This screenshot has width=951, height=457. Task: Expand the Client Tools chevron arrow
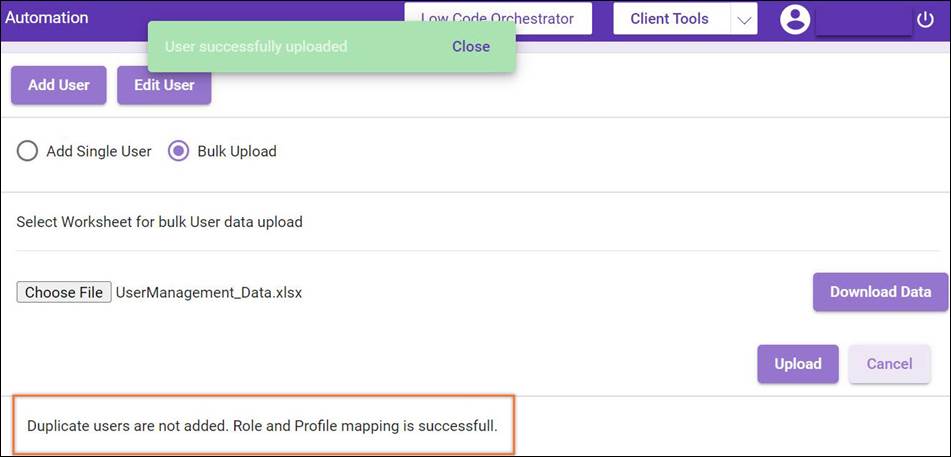pyautogui.click(x=744, y=19)
